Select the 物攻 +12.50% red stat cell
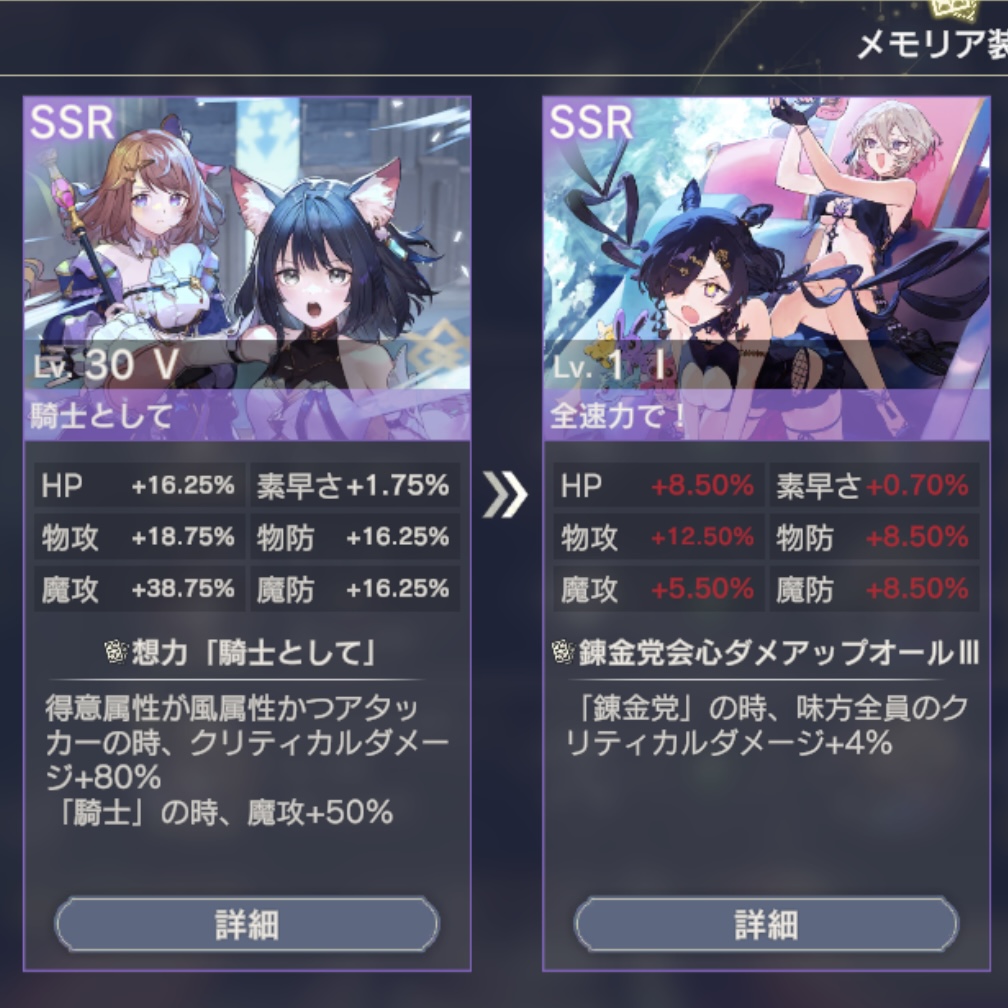This screenshot has height=1008, width=1008. click(x=658, y=536)
